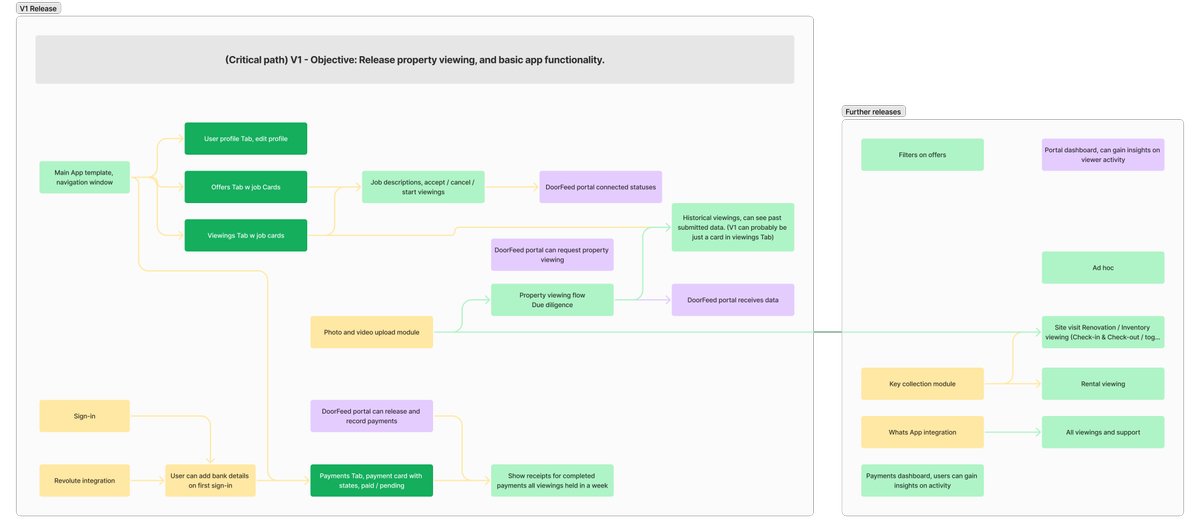Click the User profile Tab card
This screenshot has width=1200, height=532.
pos(246,139)
